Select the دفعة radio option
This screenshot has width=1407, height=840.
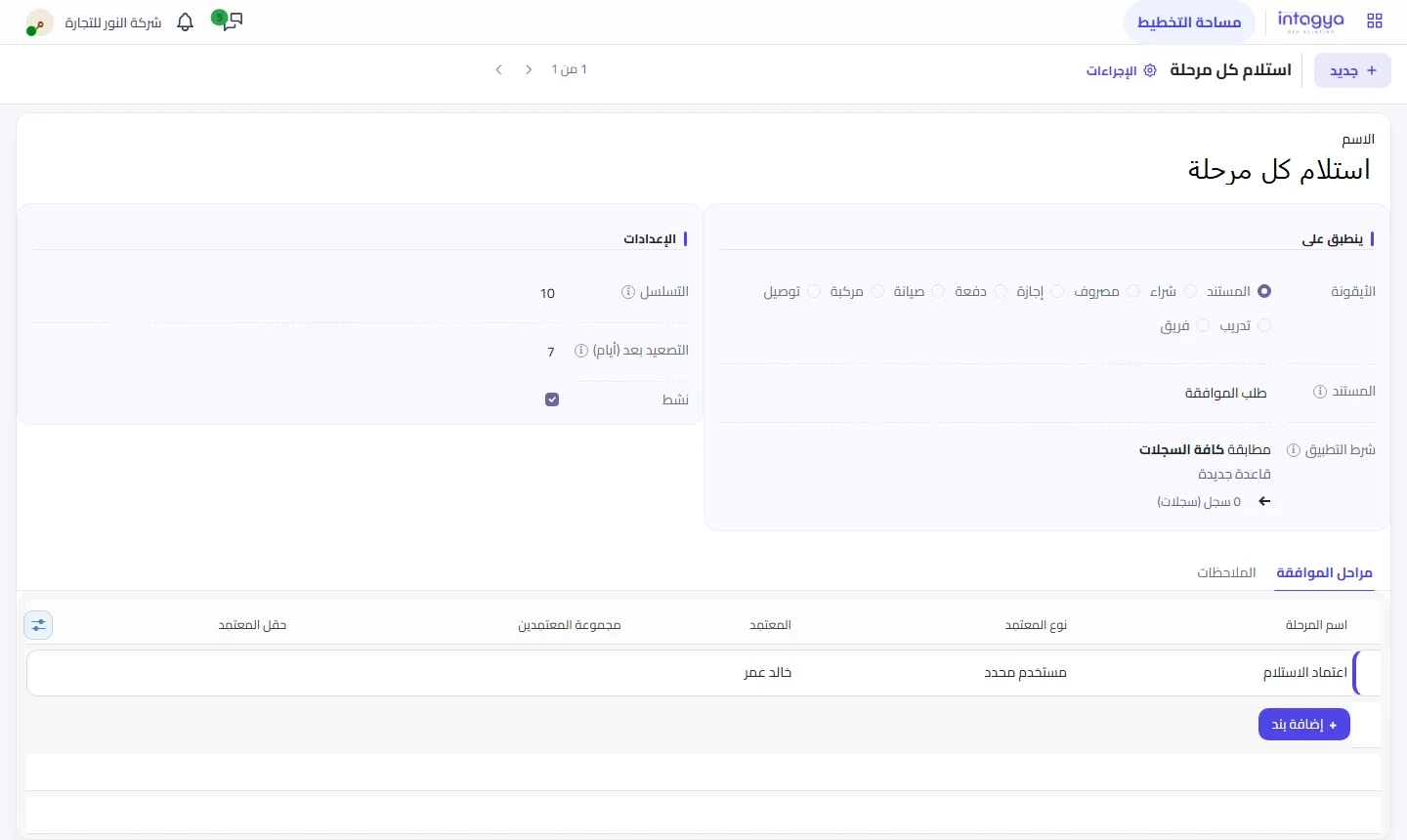(x=1001, y=291)
